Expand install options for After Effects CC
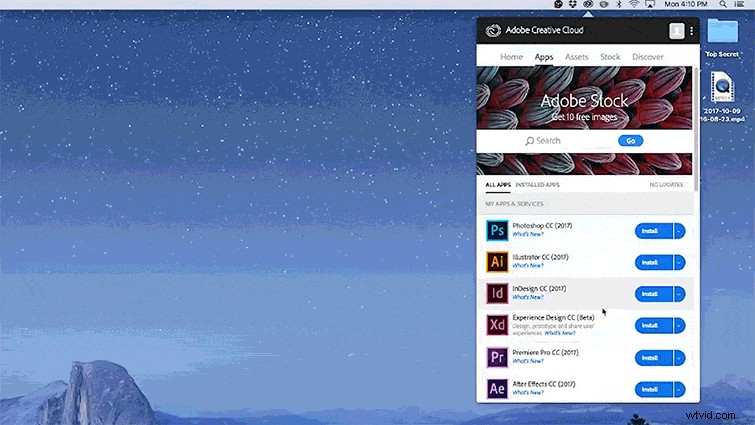 (679, 389)
